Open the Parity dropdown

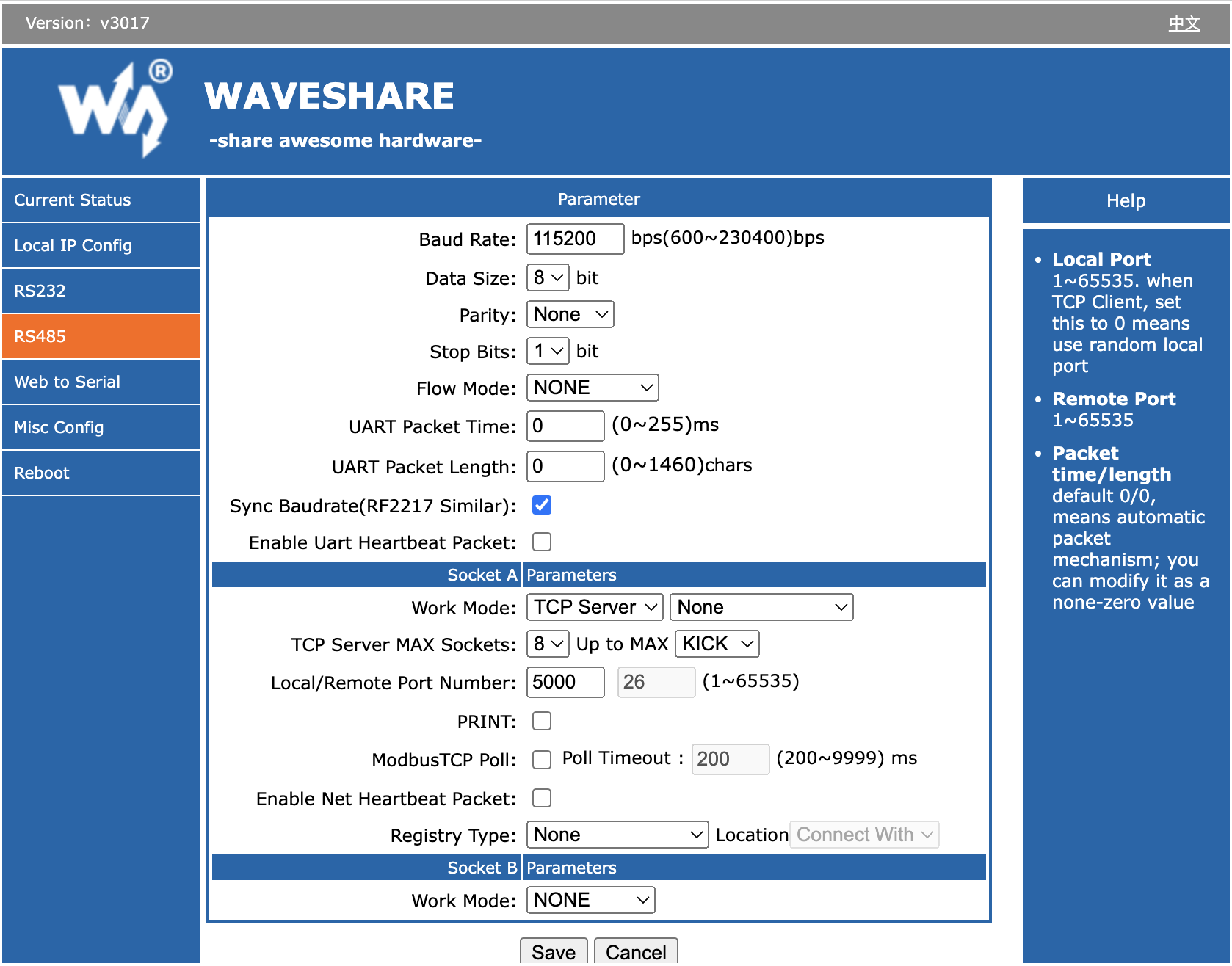[x=570, y=314]
